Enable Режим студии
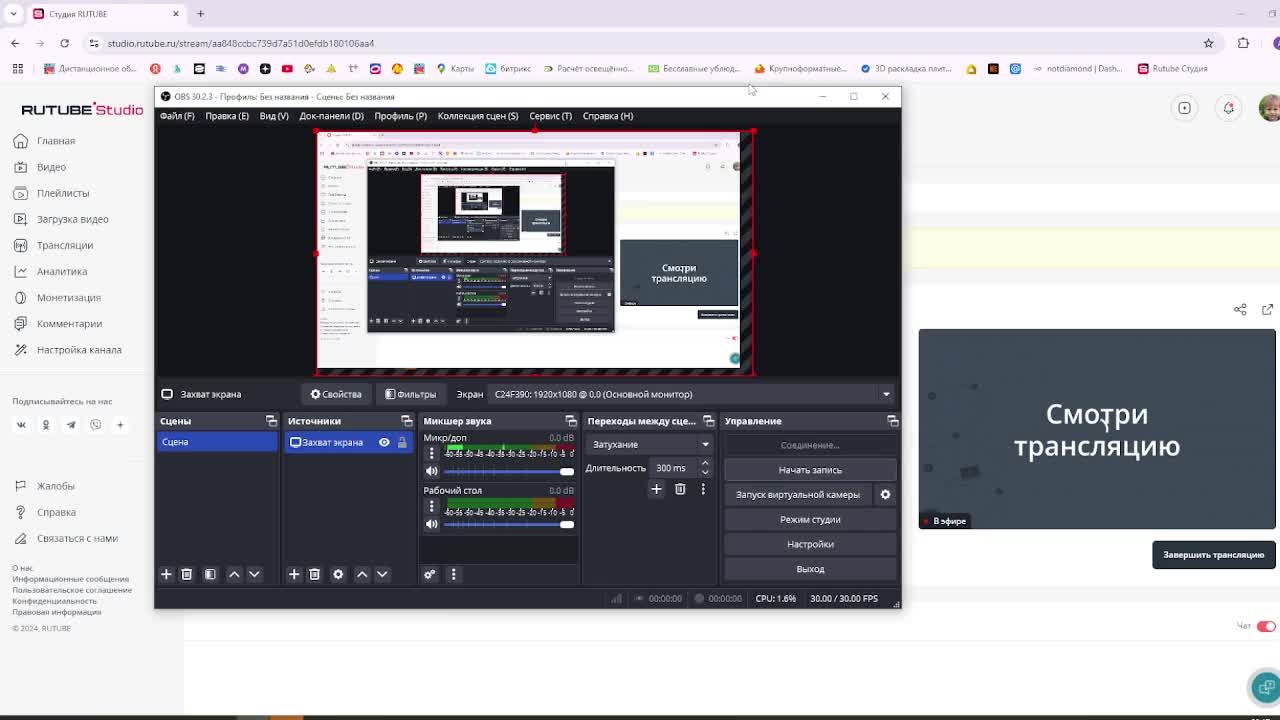1280x720 pixels. 810,519
